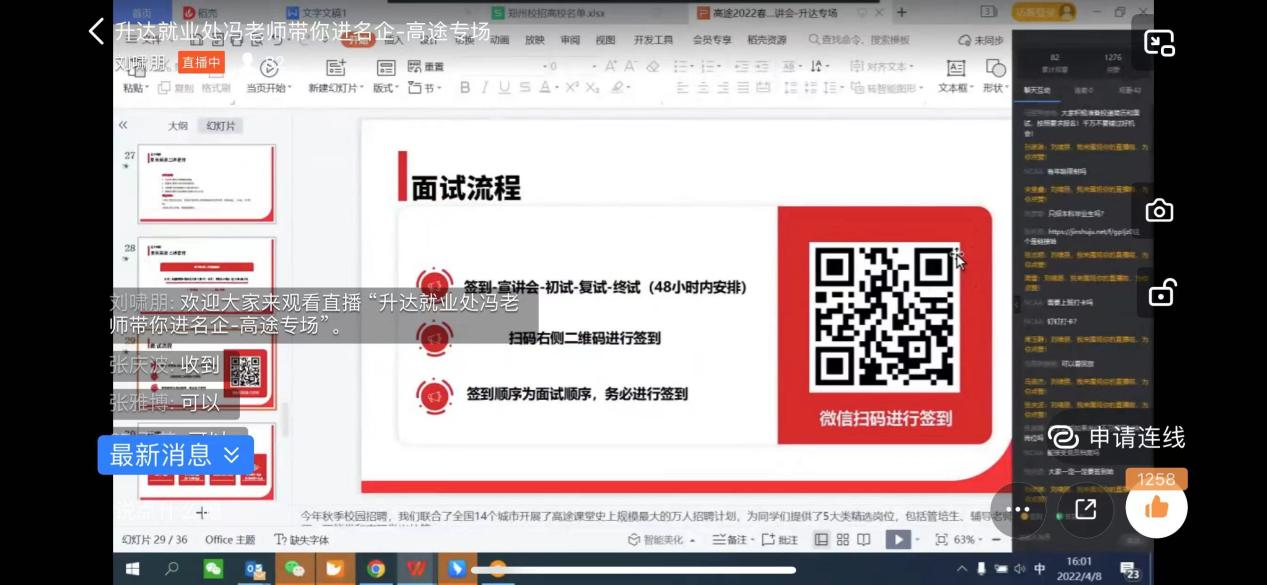This screenshot has height=585, width=1267.
Task: Select slide 27 thumbnail
Action: click(x=206, y=183)
